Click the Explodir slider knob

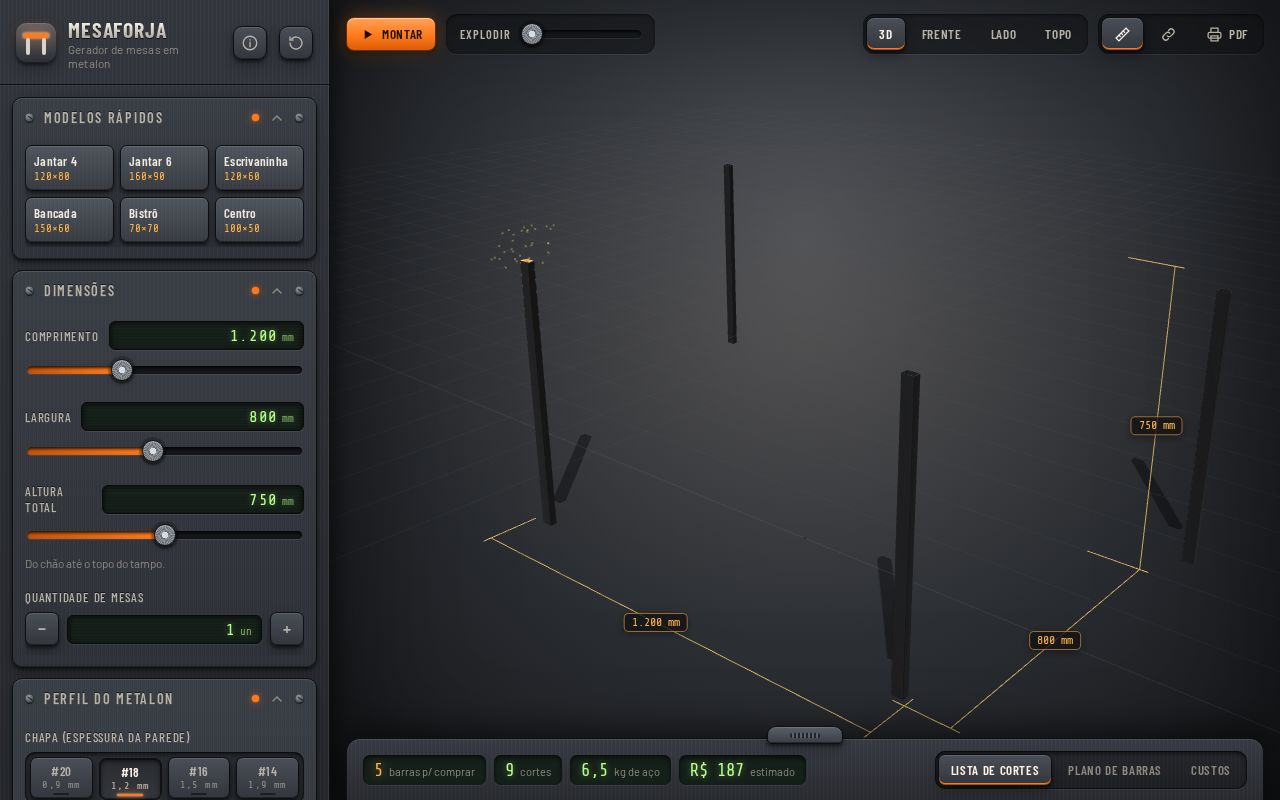pyautogui.click(x=532, y=34)
